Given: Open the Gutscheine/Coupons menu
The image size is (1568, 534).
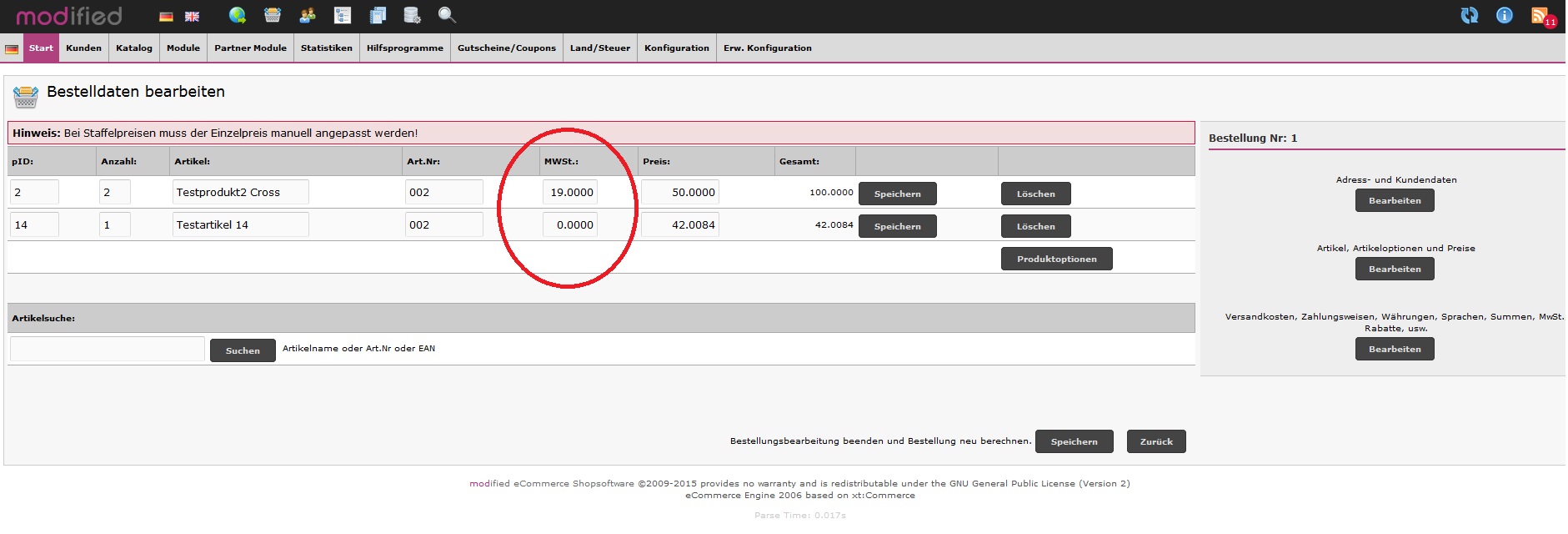Looking at the screenshot, I should [506, 48].
